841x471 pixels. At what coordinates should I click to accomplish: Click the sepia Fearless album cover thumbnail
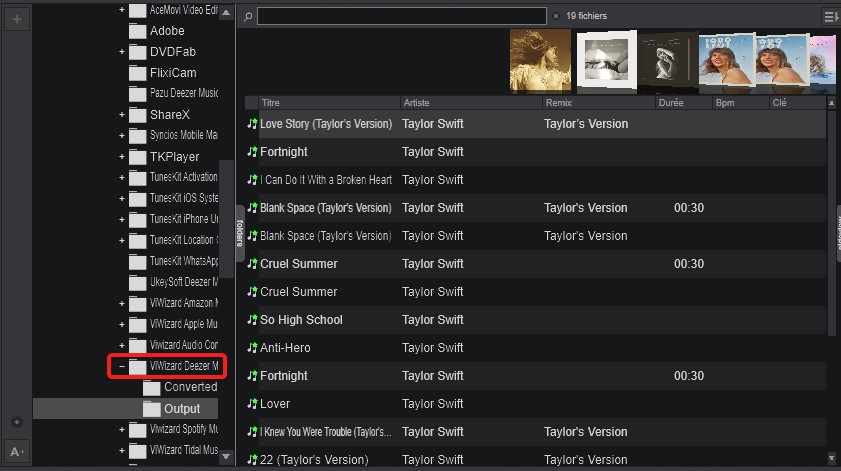pyautogui.click(x=540, y=61)
